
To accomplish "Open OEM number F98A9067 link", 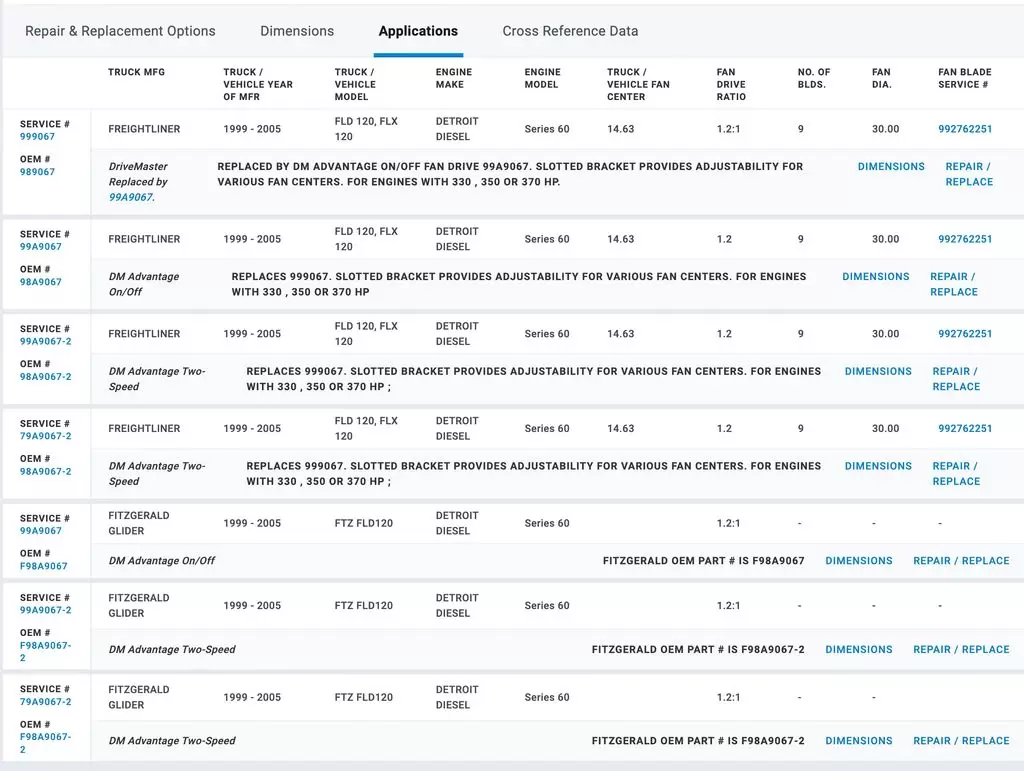I will [x=43, y=566].
